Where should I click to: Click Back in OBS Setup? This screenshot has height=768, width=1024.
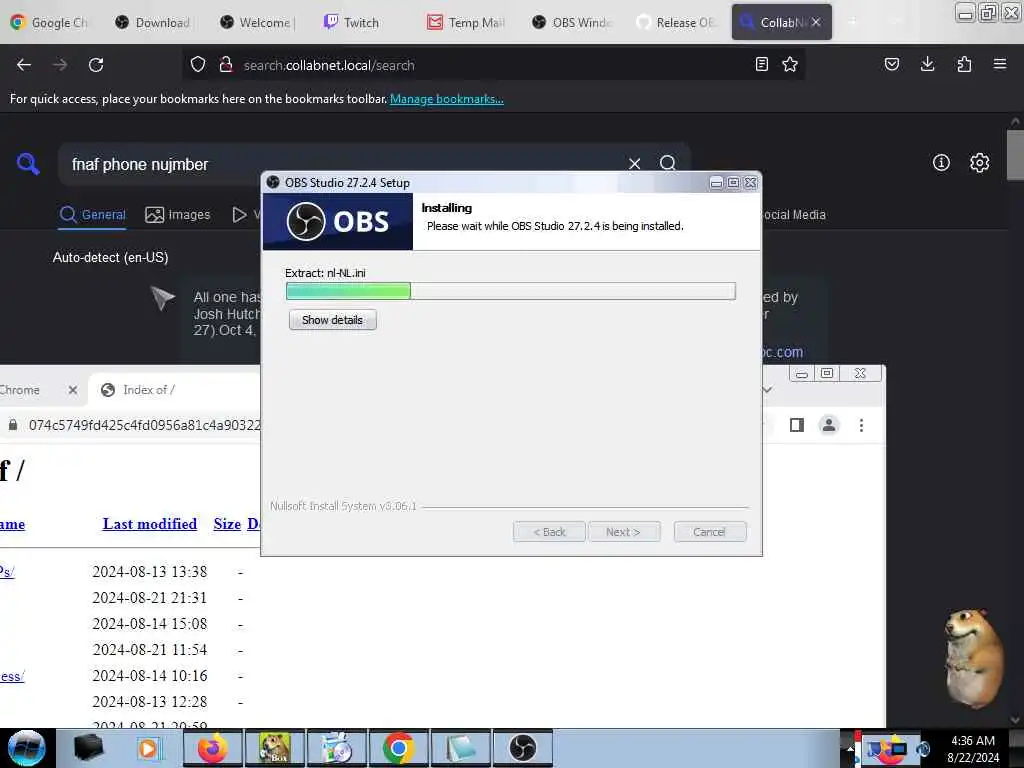[549, 532]
